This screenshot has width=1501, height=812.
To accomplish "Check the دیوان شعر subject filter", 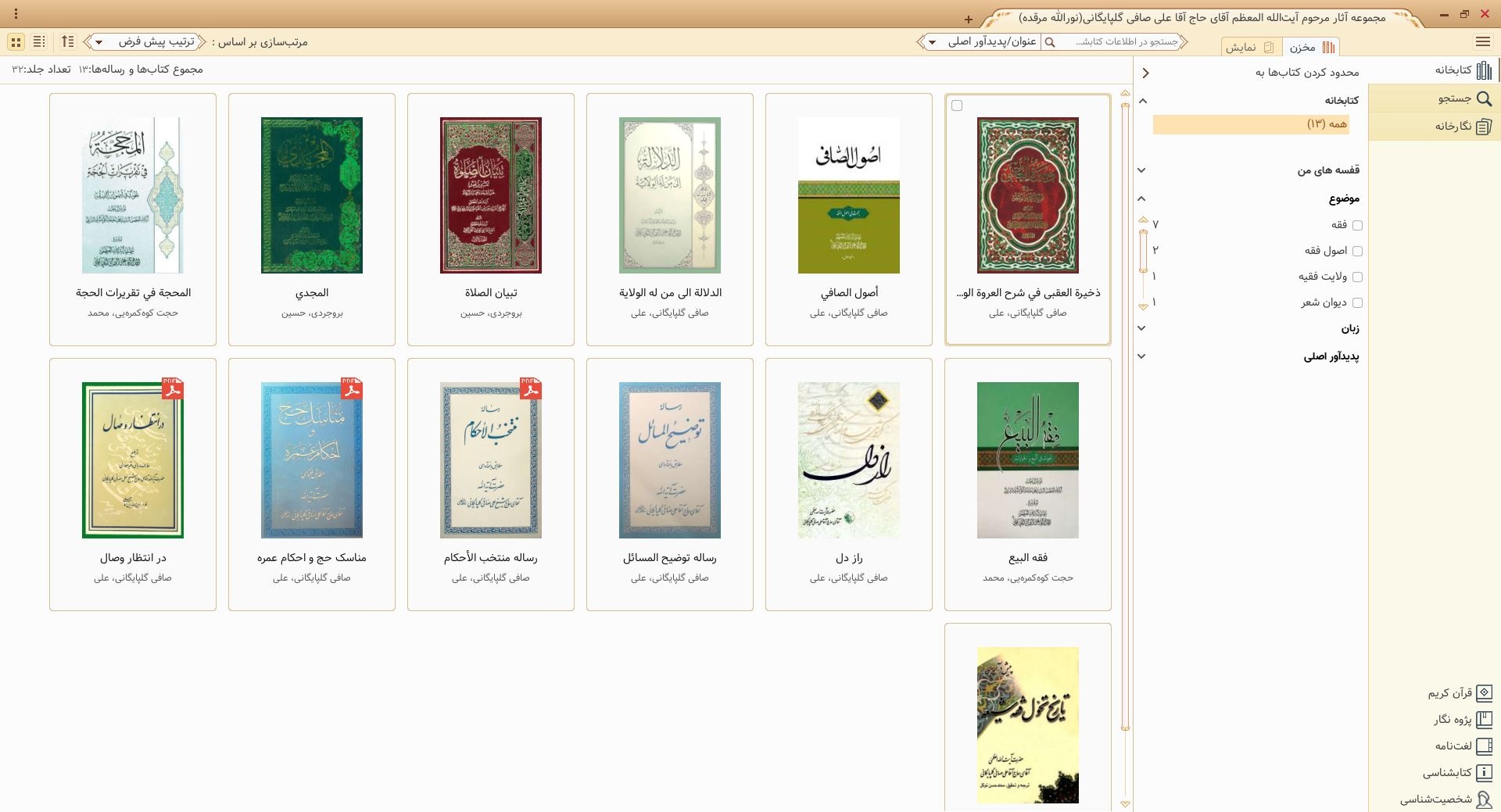I will [x=1357, y=302].
